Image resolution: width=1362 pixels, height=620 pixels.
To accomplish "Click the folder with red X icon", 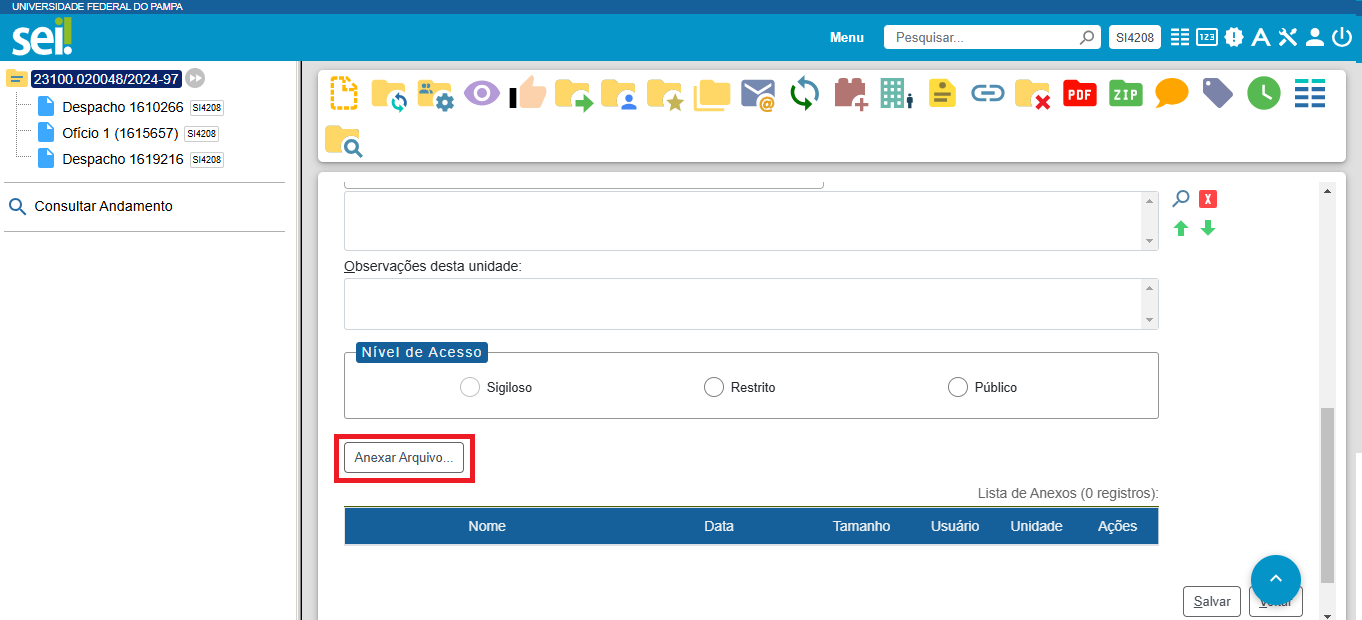I will [x=1032, y=94].
